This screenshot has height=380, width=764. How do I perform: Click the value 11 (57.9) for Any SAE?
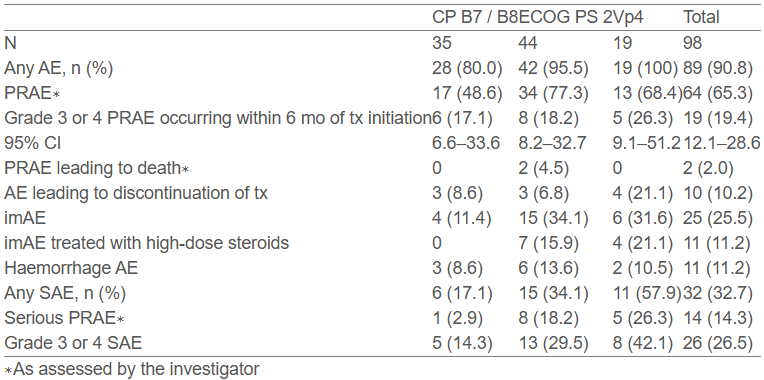[x=643, y=293]
